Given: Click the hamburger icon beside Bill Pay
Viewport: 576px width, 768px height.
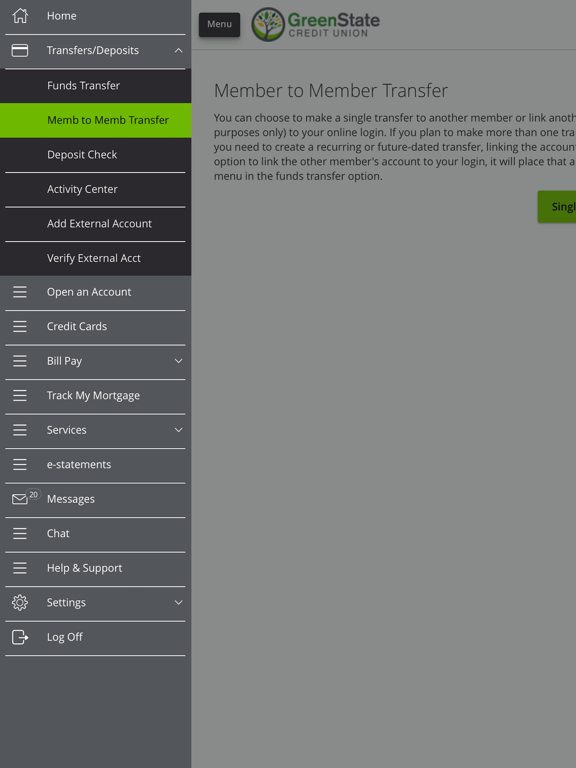Looking at the screenshot, I should click(20, 361).
